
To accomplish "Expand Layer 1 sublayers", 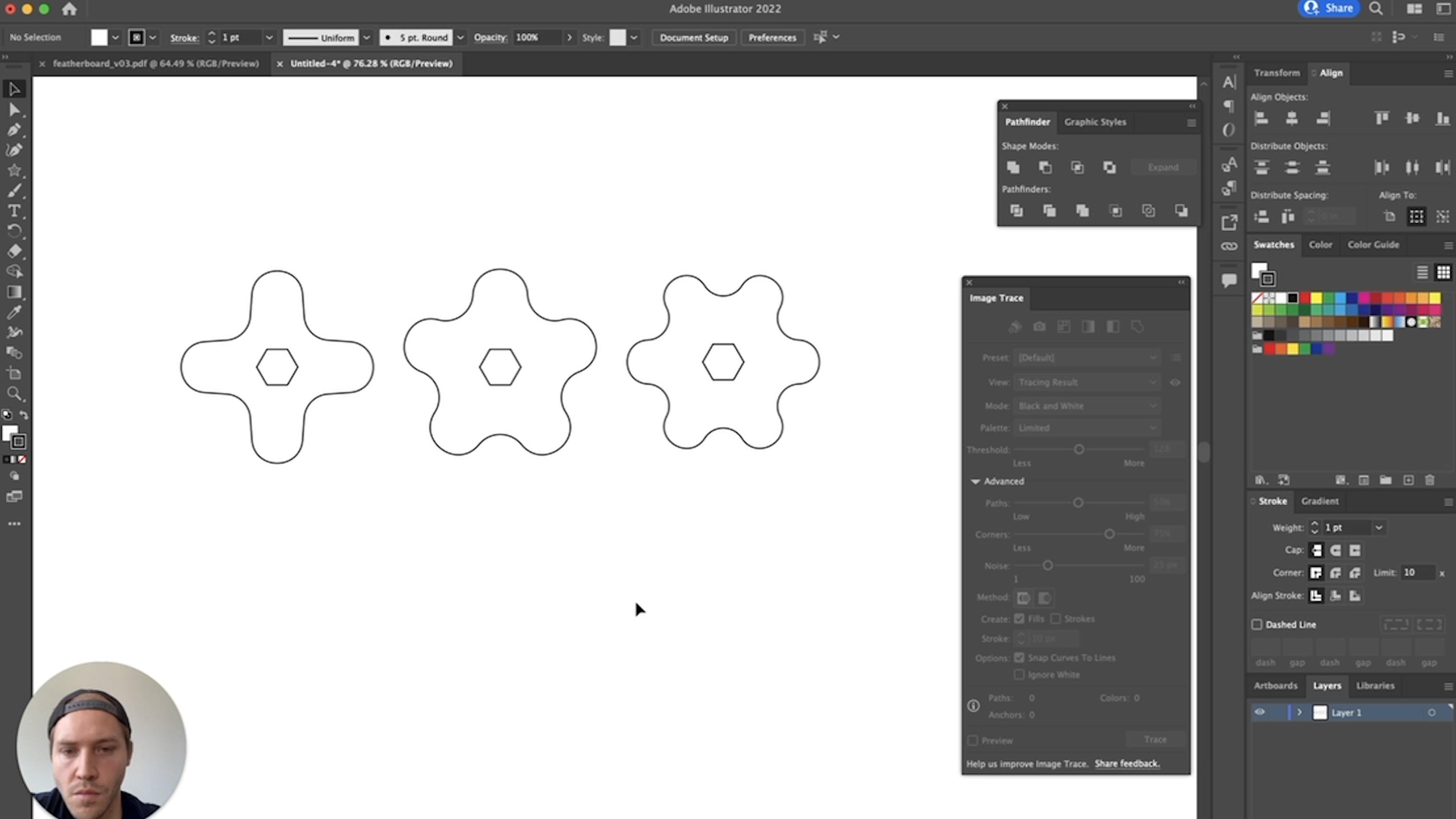I will point(1299,713).
